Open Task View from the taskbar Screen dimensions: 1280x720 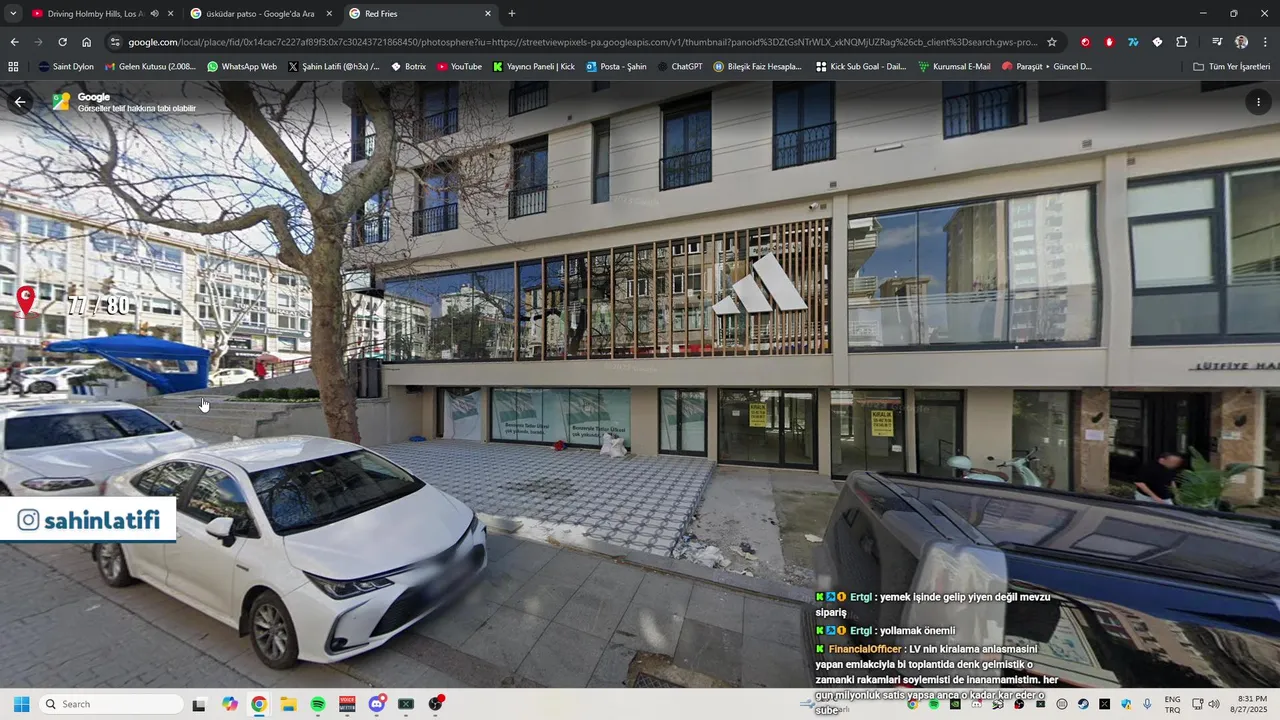click(199, 704)
